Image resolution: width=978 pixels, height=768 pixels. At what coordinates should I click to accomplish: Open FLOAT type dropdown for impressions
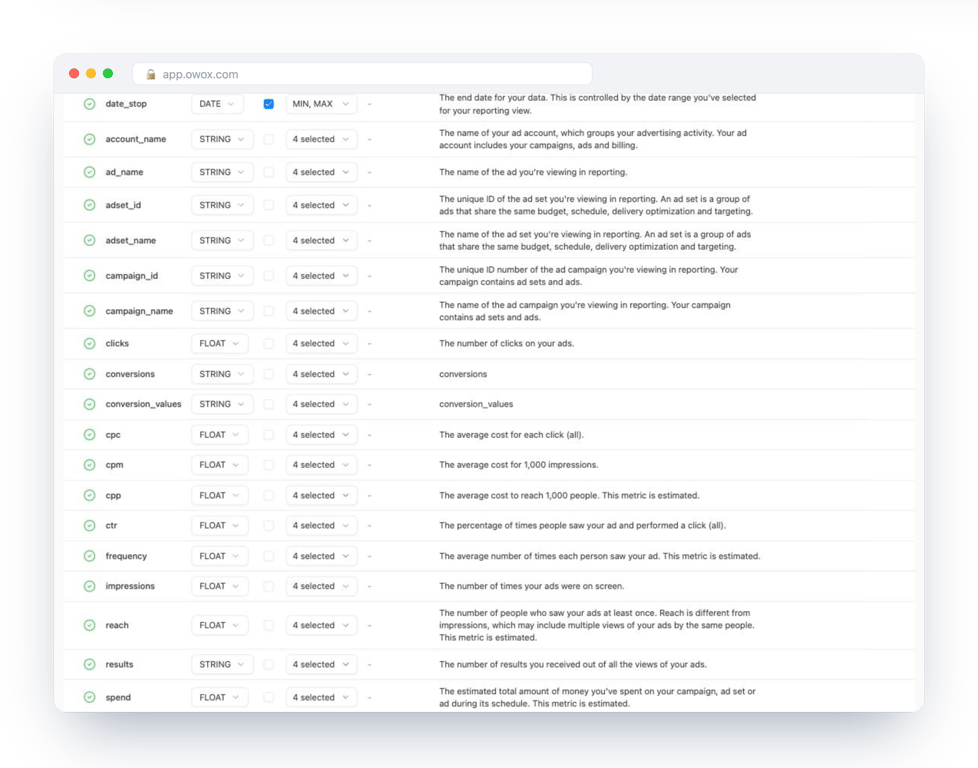click(220, 586)
